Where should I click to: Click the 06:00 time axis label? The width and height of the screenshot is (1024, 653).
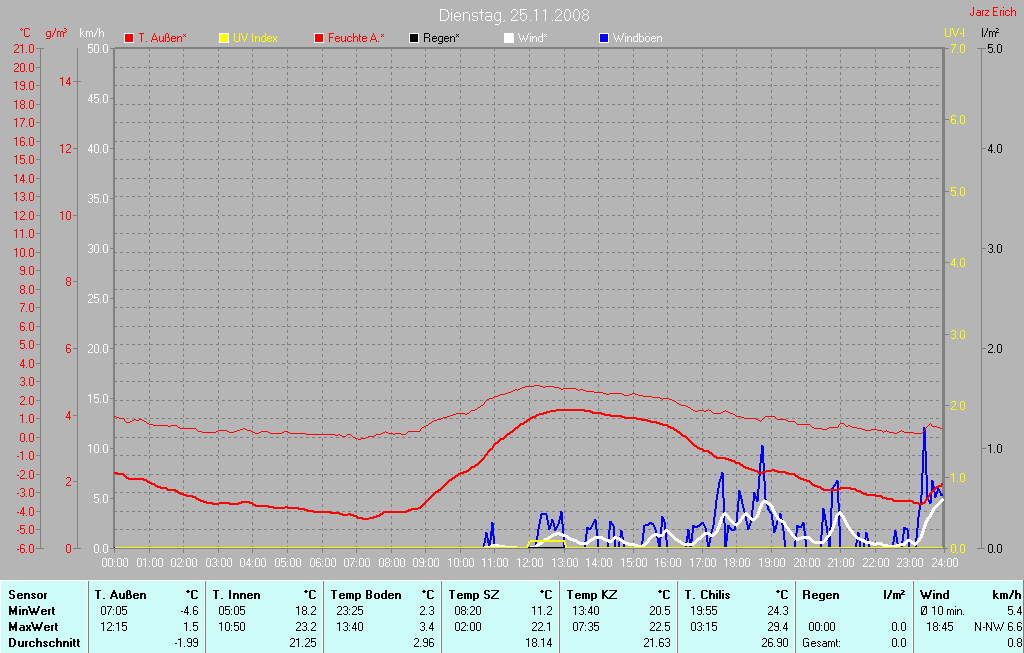click(x=322, y=562)
